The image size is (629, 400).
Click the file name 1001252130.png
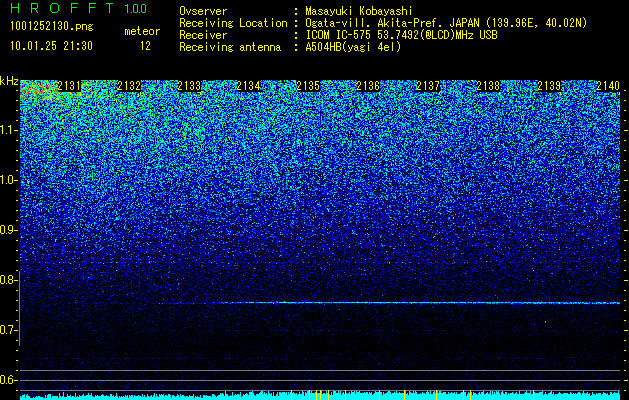pyautogui.click(x=52, y=26)
